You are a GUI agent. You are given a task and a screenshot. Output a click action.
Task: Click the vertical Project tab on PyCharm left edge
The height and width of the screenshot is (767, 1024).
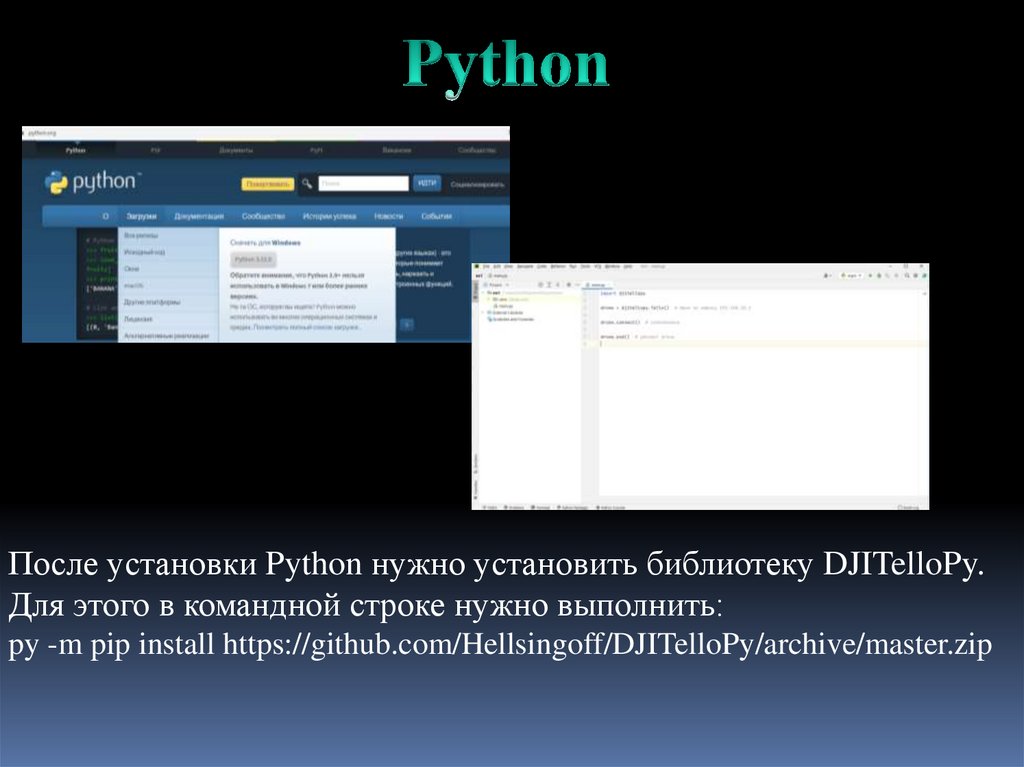pos(475,291)
